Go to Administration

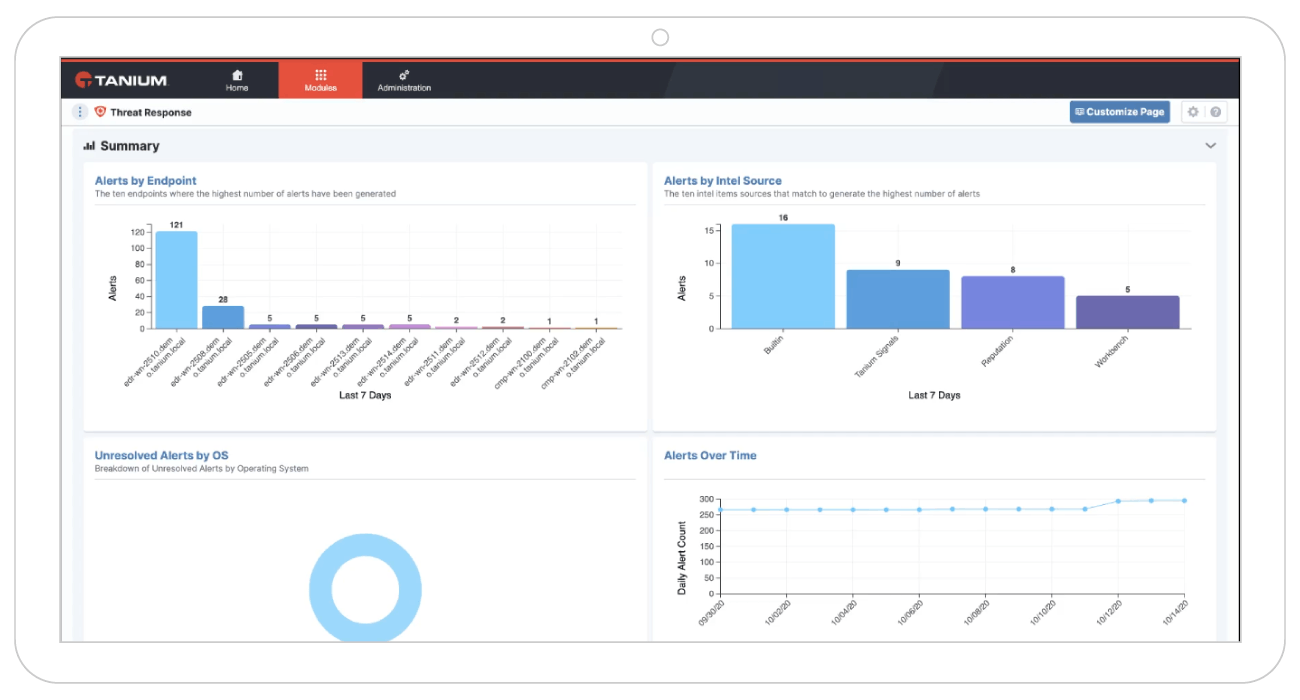(x=404, y=80)
